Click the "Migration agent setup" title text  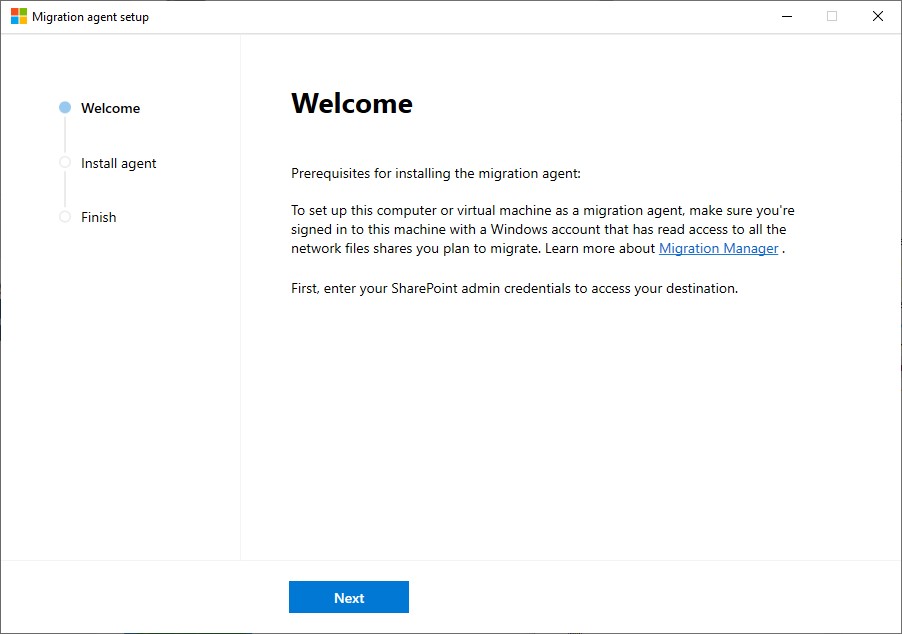pyautogui.click(x=90, y=17)
